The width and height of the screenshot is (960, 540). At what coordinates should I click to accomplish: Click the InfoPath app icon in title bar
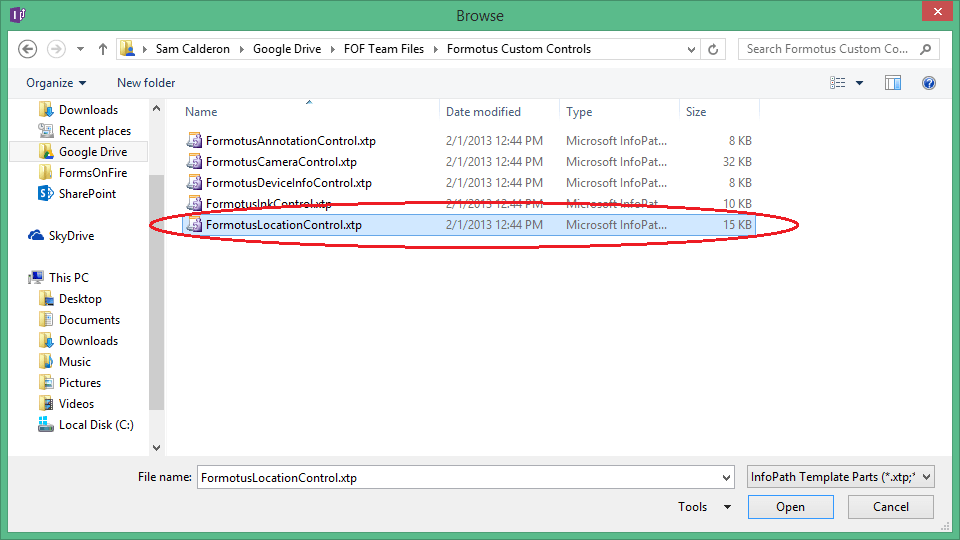point(18,14)
